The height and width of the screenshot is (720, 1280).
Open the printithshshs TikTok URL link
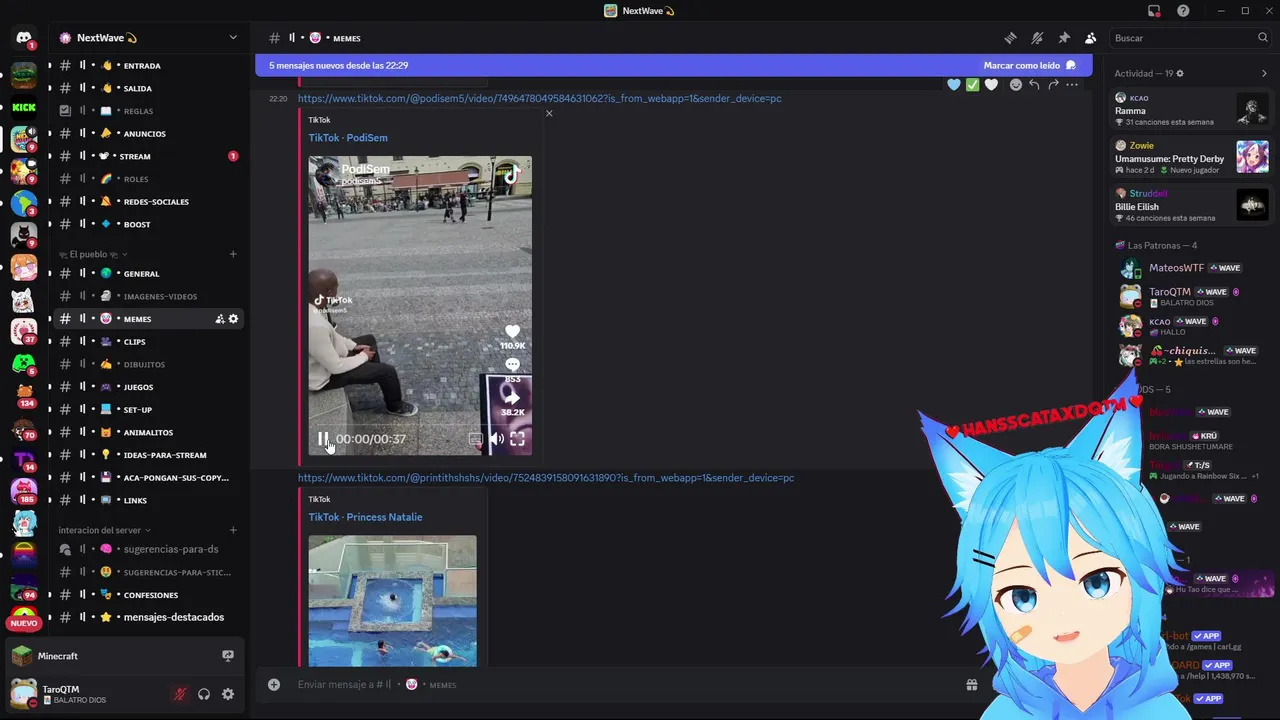click(x=546, y=478)
